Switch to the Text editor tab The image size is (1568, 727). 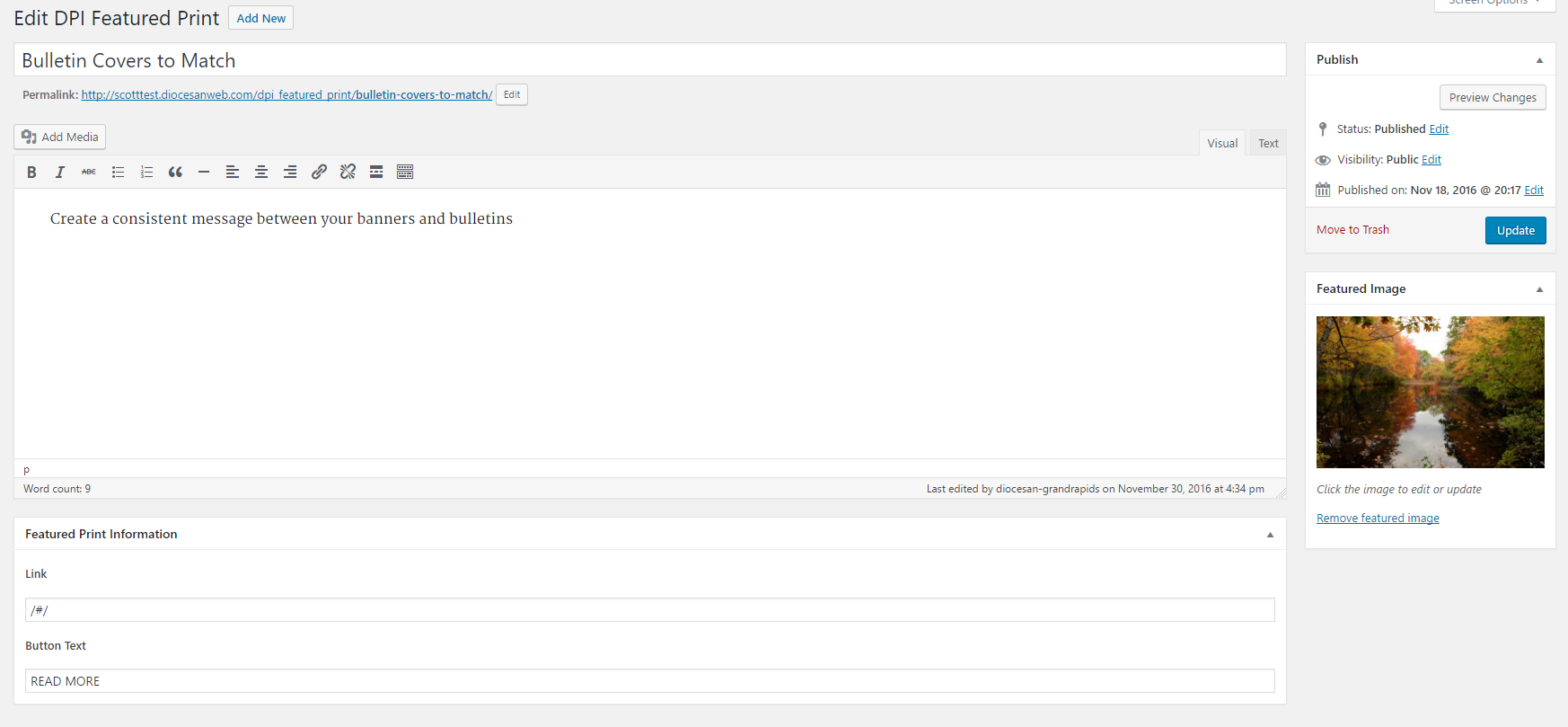click(x=1268, y=144)
